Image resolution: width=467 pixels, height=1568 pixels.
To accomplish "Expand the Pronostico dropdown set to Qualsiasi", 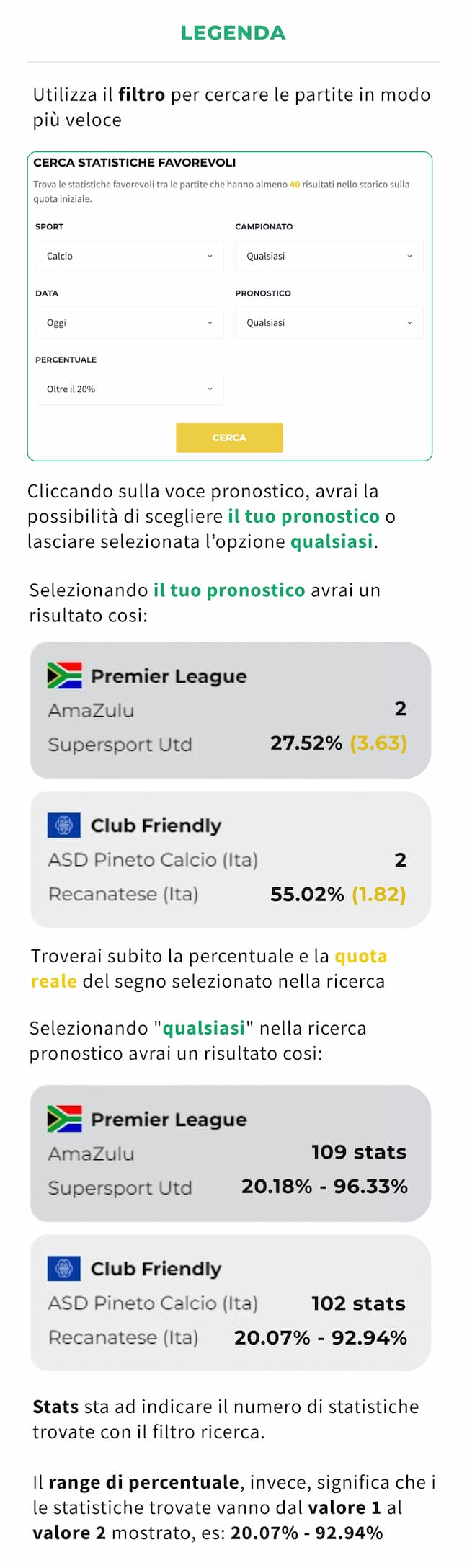I will tap(329, 322).
